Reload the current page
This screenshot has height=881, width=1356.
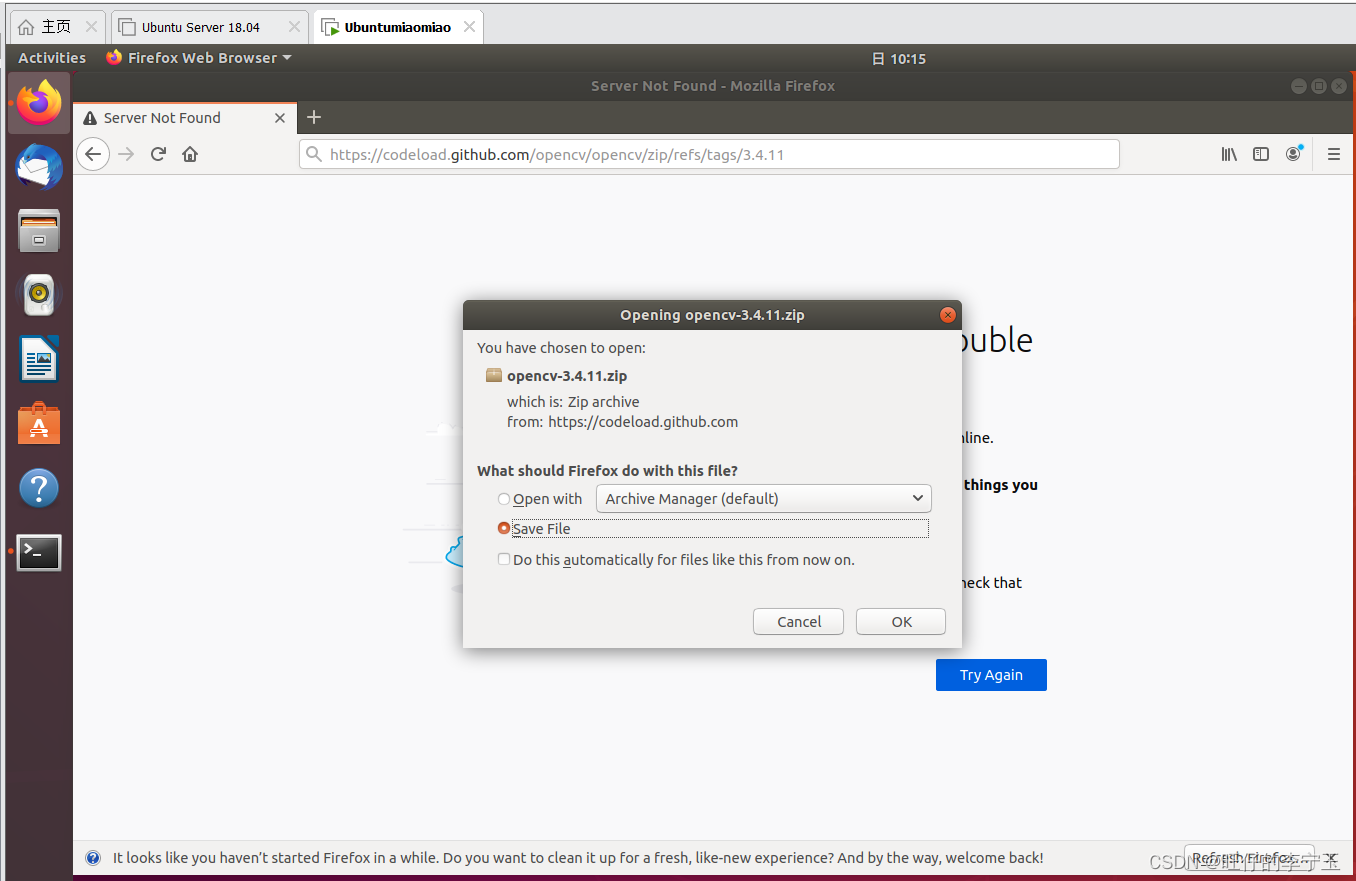[158, 154]
